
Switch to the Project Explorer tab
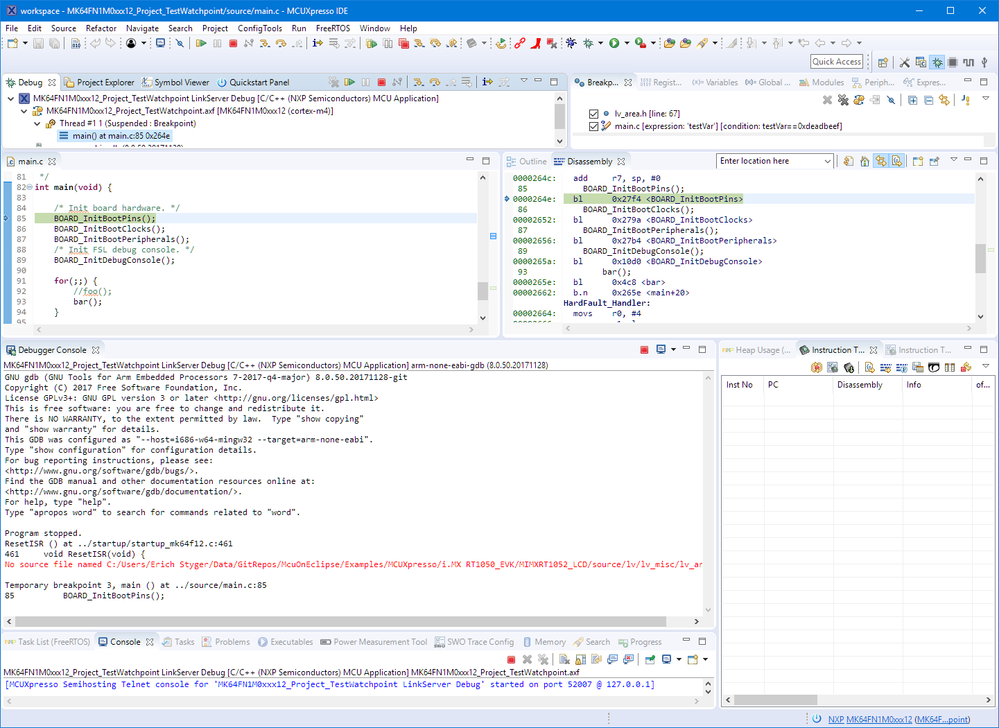99,82
